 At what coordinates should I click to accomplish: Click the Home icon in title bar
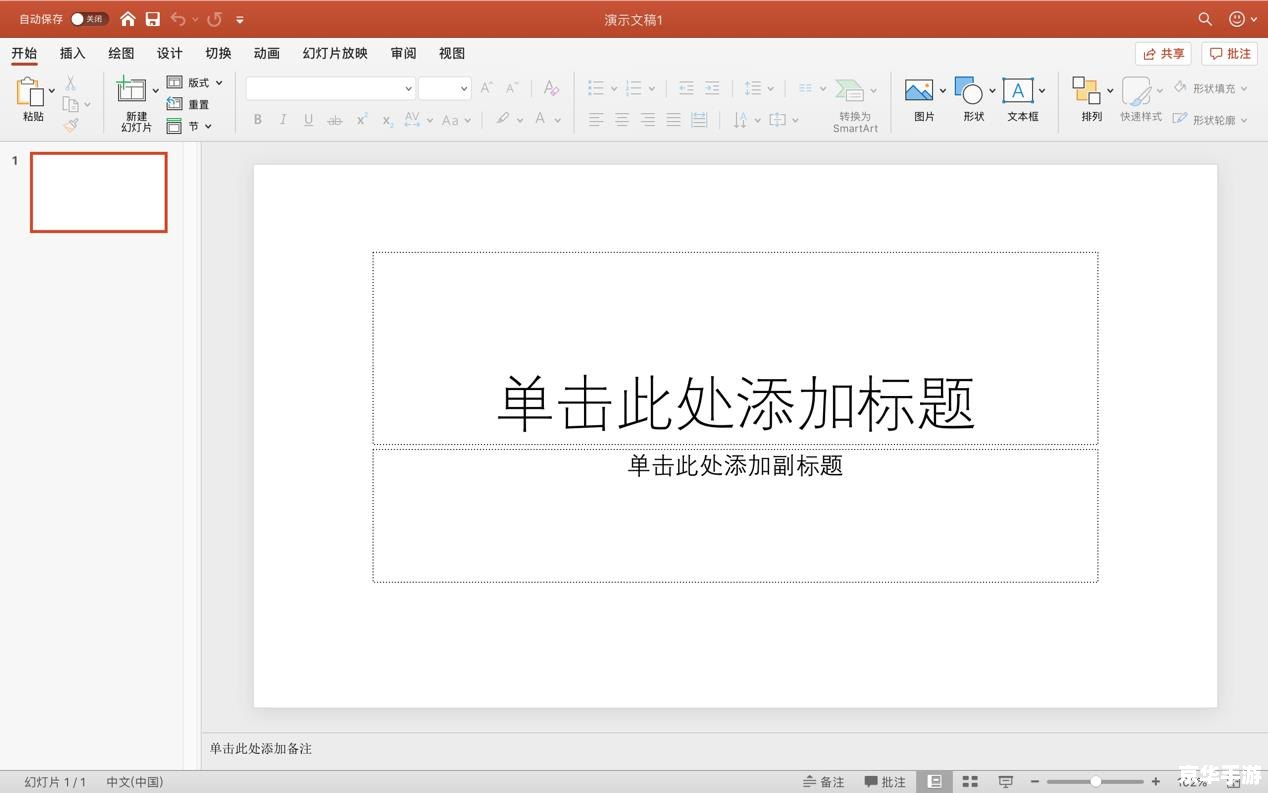(128, 19)
